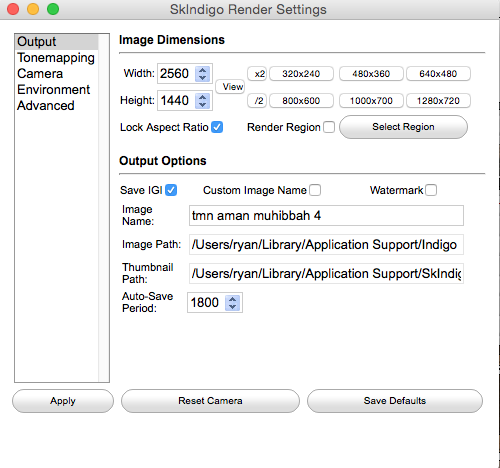Image resolution: width=500 pixels, height=468 pixels.
Task: Enable the Custom Image Name checkbox
Action: tap(315, 190)
